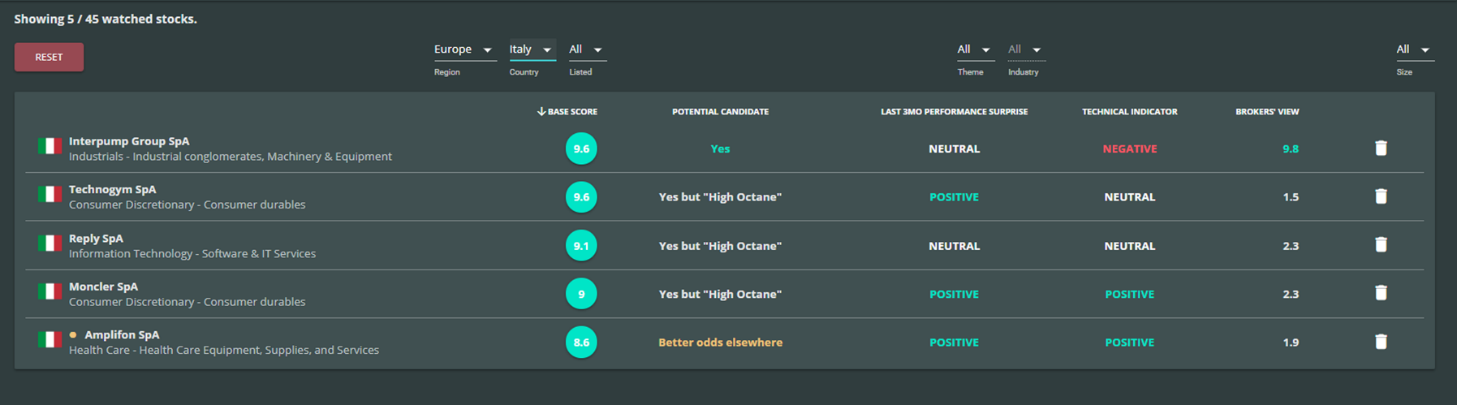1457x405 pixels.
Task: Click Technogym's brokers' view value 1.5
Action: click(1290, 197)
